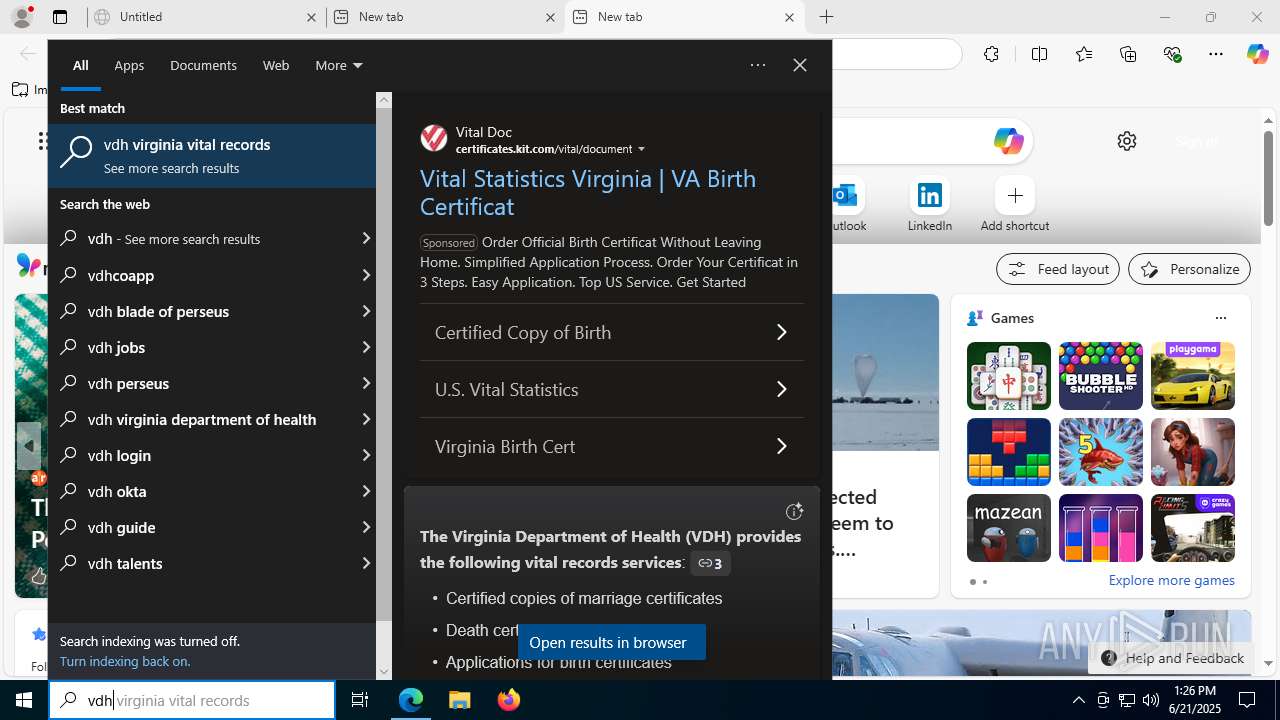Image resolution: width=1280 pixels, height=720 pixels.
Task: Open the Copilot icon in Edge toolbar
Action: tap(1257, 54)
